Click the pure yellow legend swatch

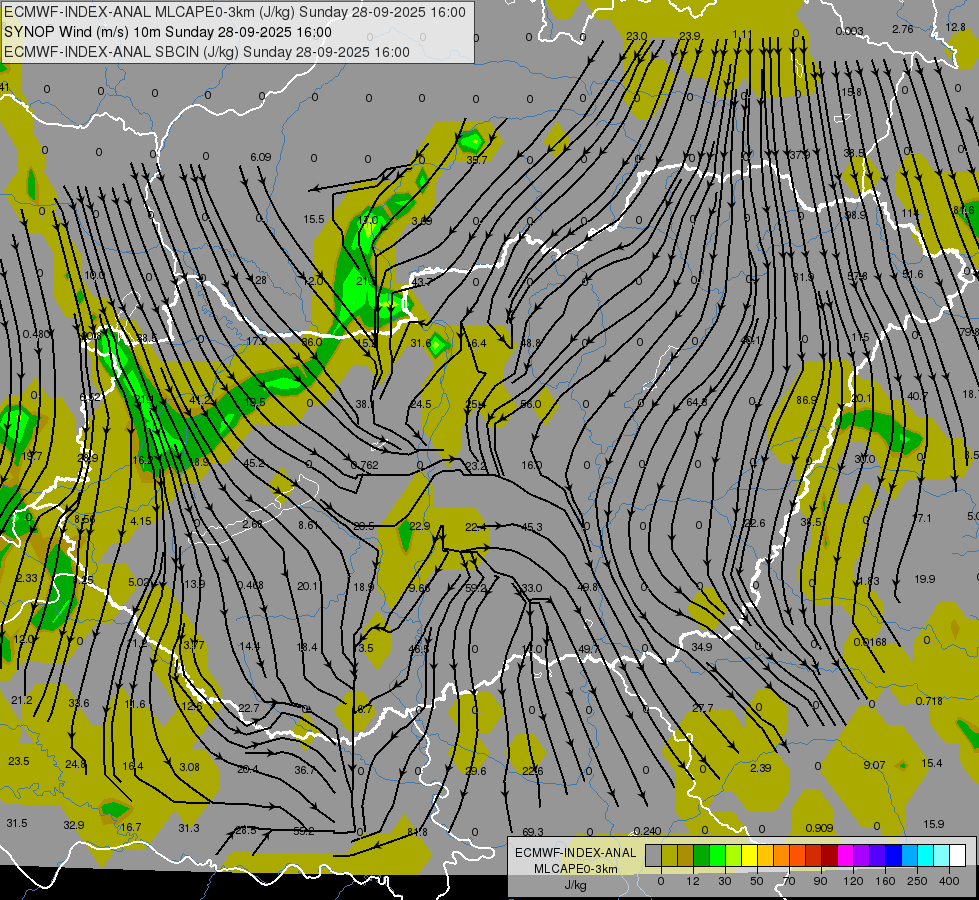click(749, 856)
